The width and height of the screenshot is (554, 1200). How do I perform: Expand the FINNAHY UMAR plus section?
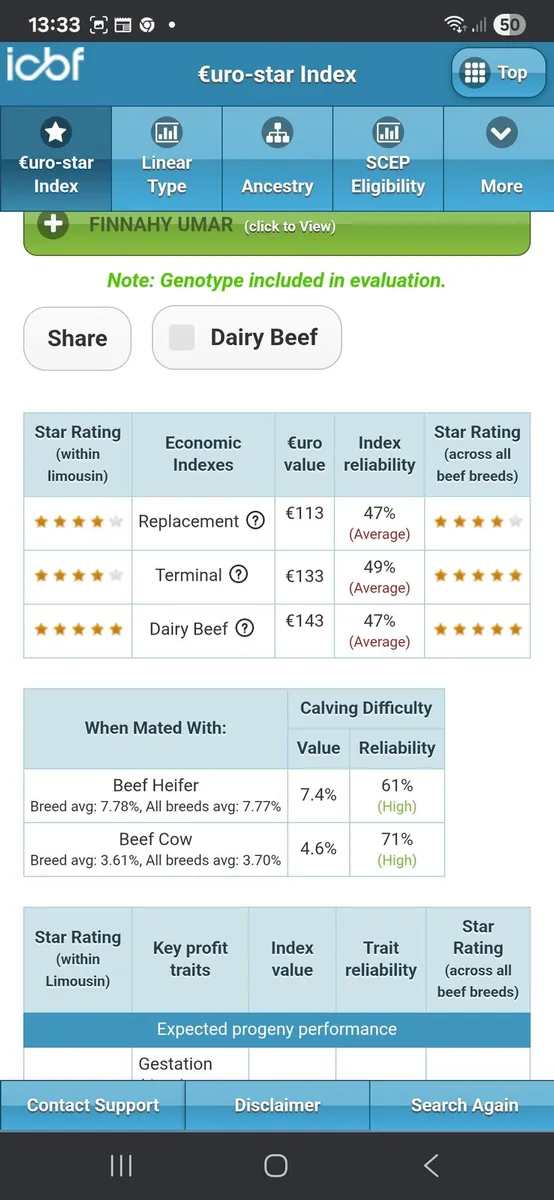click(x=53, y=224)
